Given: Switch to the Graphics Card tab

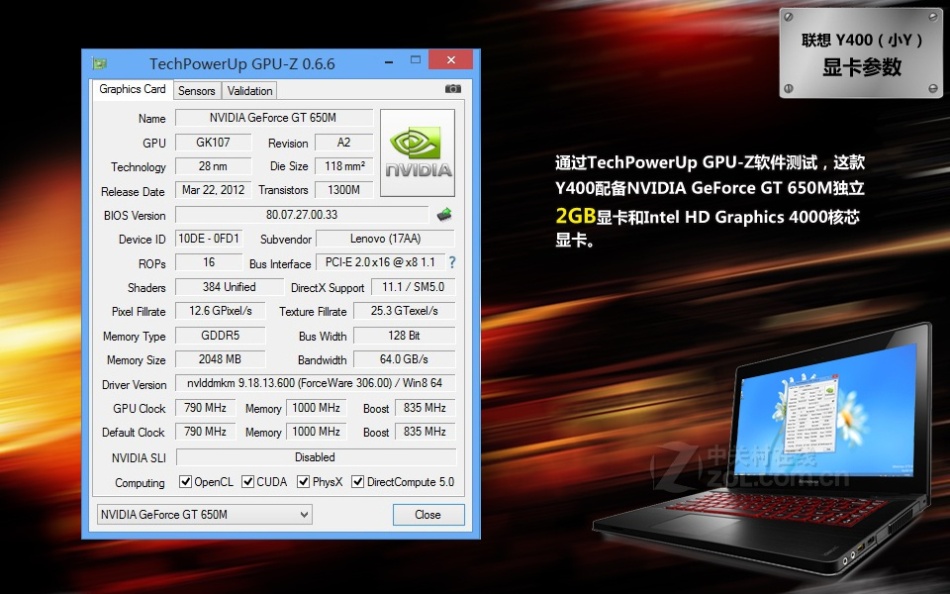Looking at the screenshot, I should [132, 89].
